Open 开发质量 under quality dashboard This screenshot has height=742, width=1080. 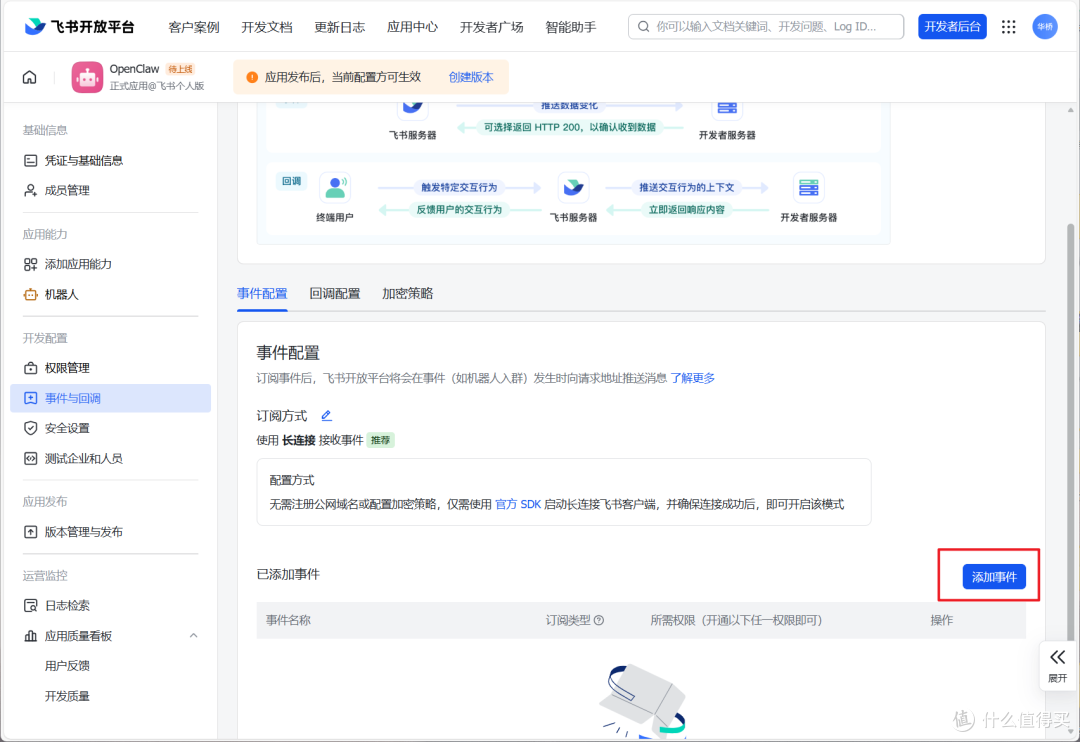[68, 697]
